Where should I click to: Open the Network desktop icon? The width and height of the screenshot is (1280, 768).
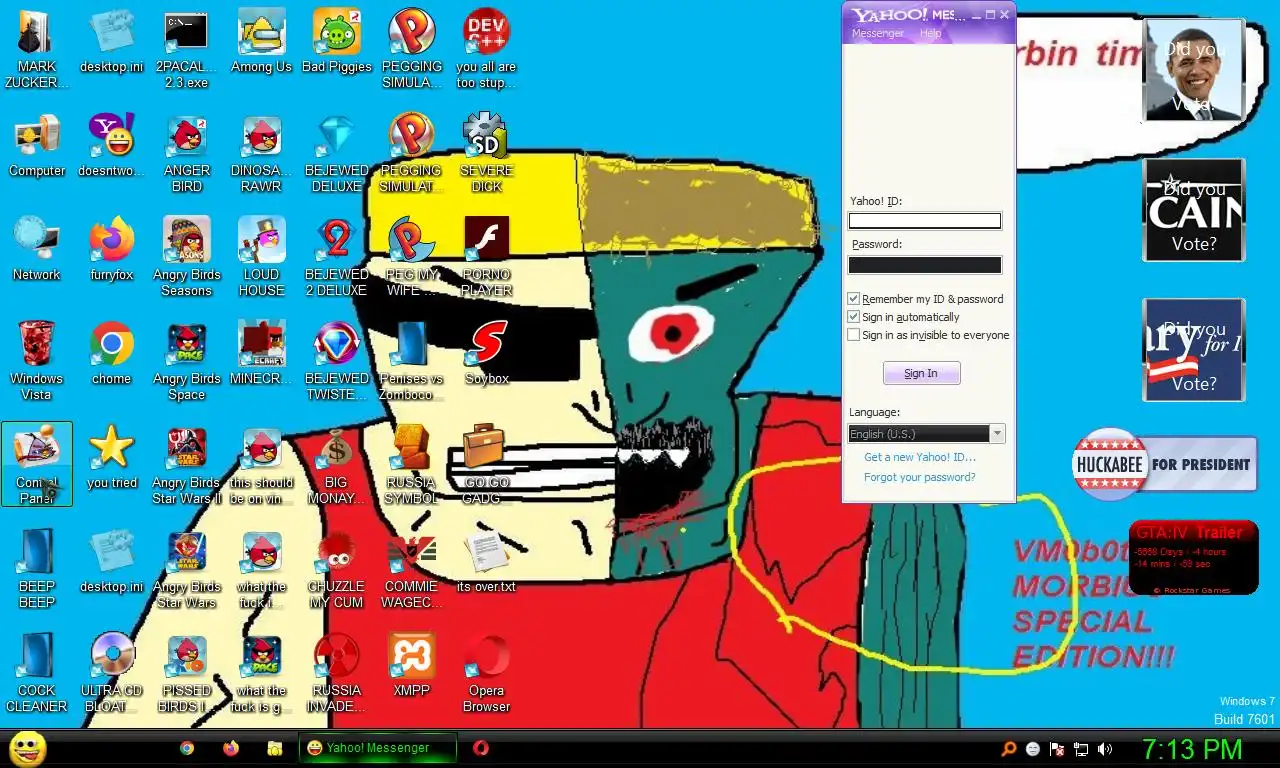(x=37, y=250)
